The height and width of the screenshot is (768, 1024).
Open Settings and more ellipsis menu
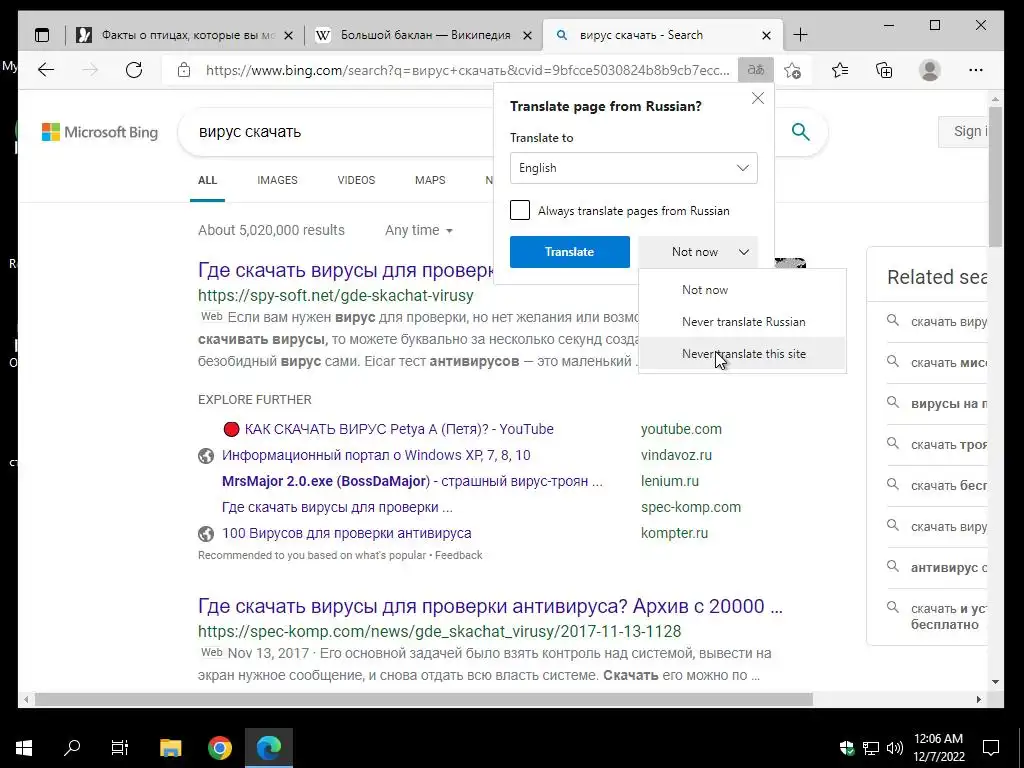tap(976, 70)
